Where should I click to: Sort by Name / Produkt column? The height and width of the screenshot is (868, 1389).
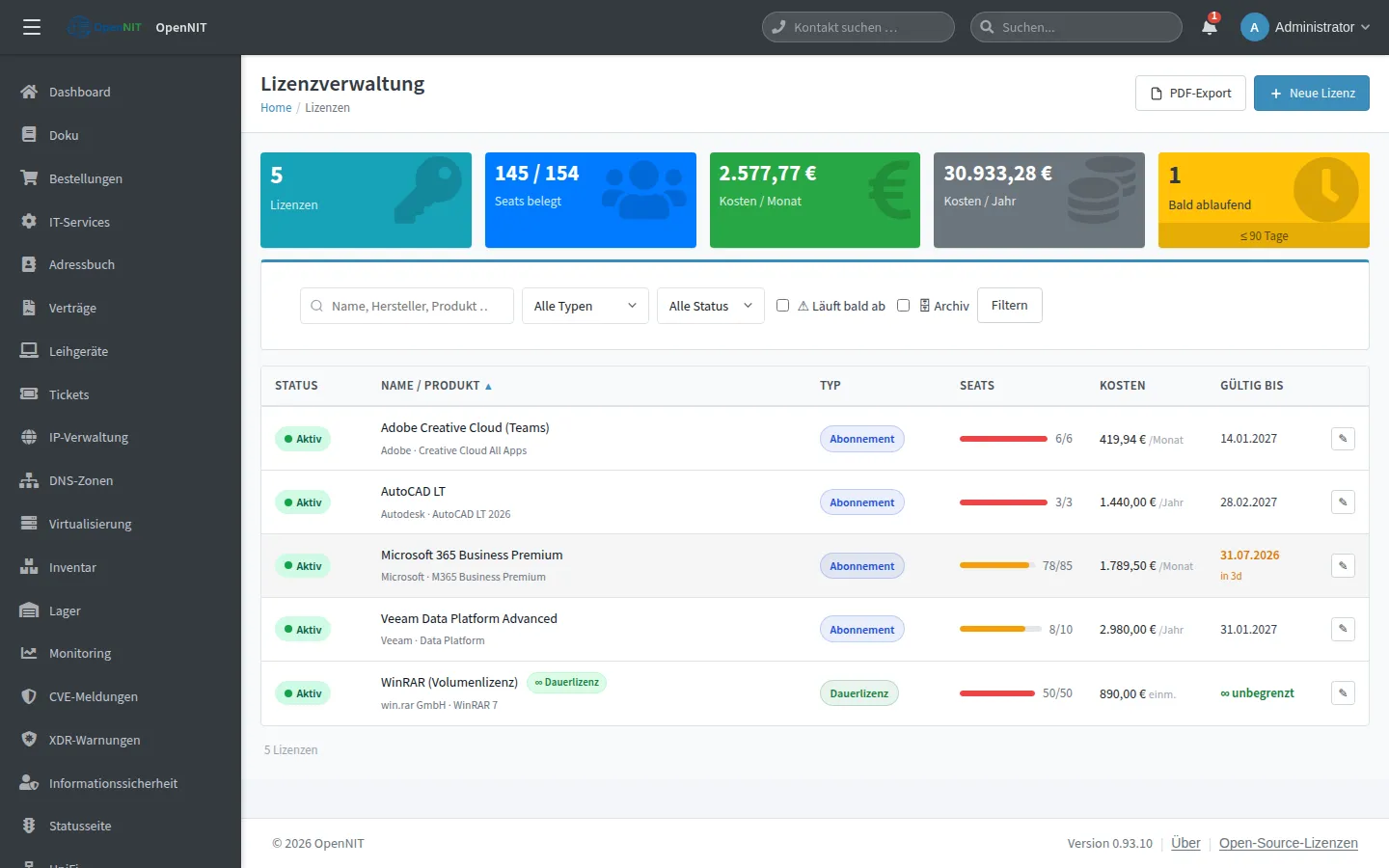click(436, 386)
